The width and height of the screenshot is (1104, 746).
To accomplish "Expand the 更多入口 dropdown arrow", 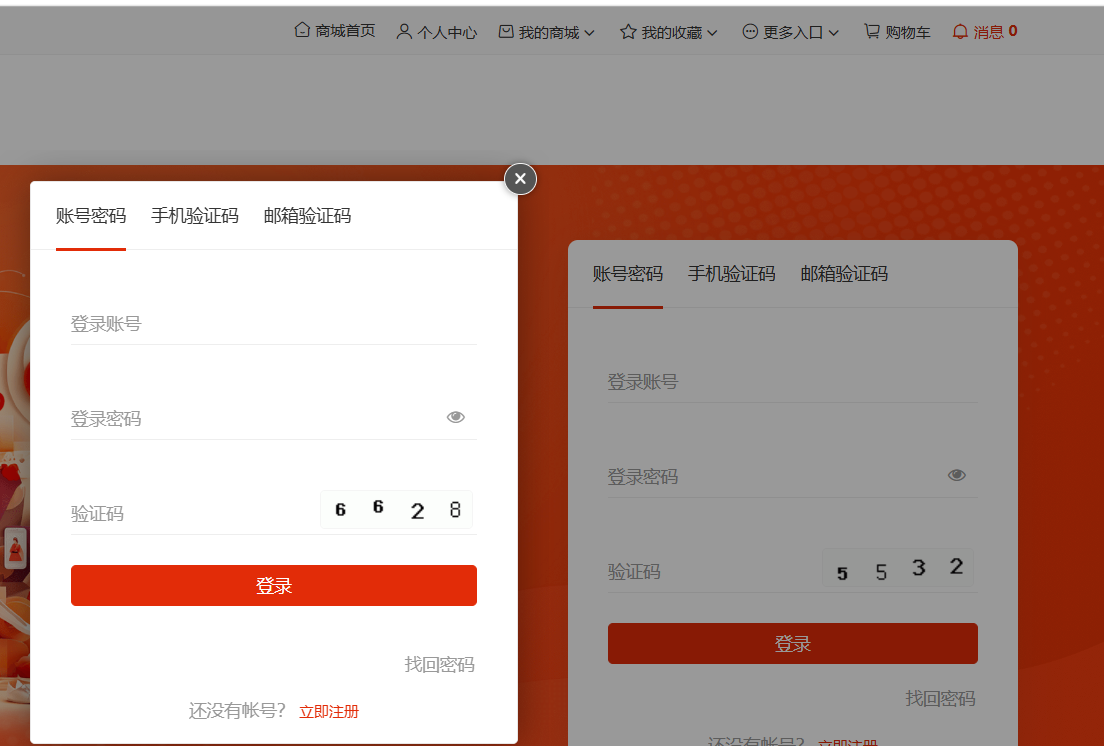I will (834, 33).
